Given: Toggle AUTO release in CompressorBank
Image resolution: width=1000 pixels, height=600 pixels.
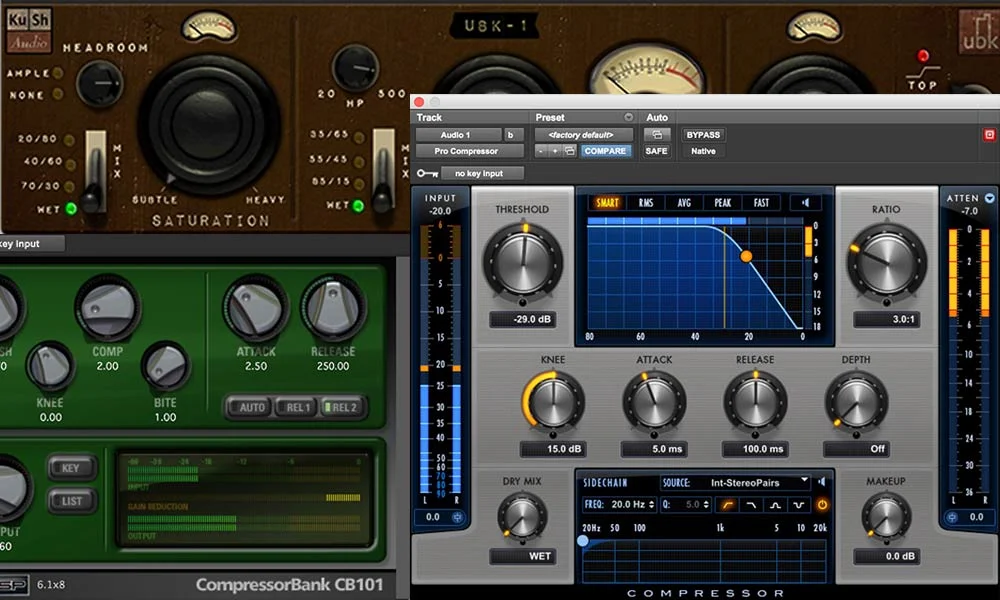Looking at the screenshot, I should click(250, 407).
